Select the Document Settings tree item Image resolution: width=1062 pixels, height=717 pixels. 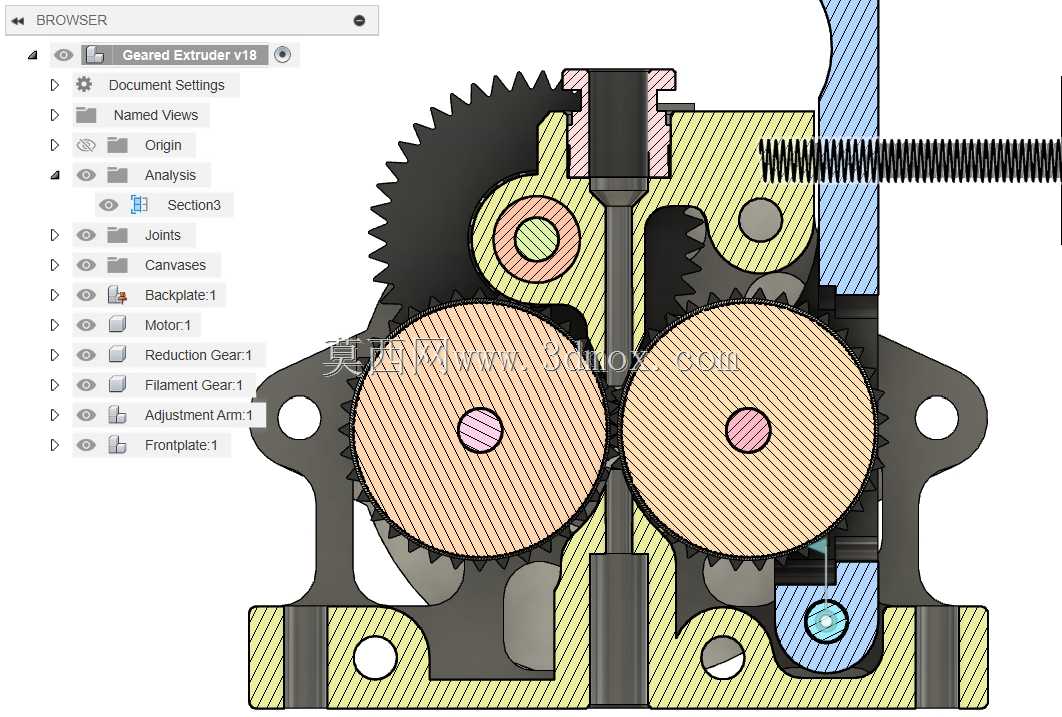(167, 85)
